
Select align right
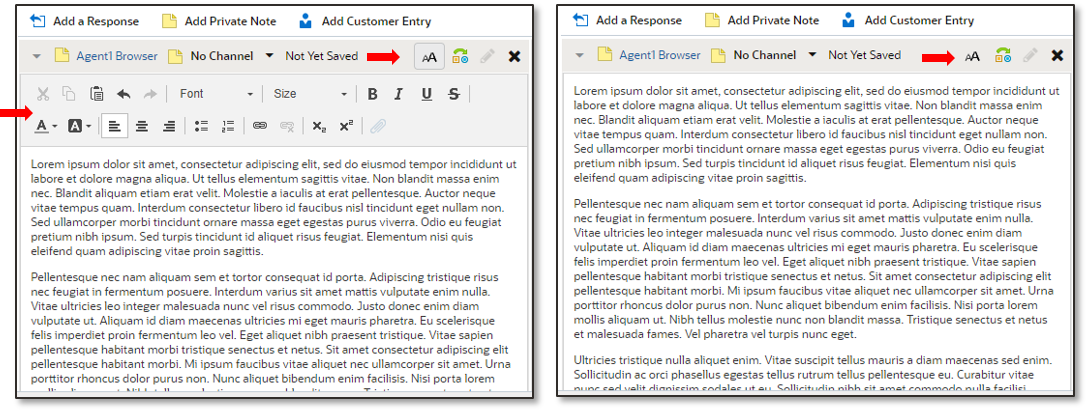click(x=168, y=126)
